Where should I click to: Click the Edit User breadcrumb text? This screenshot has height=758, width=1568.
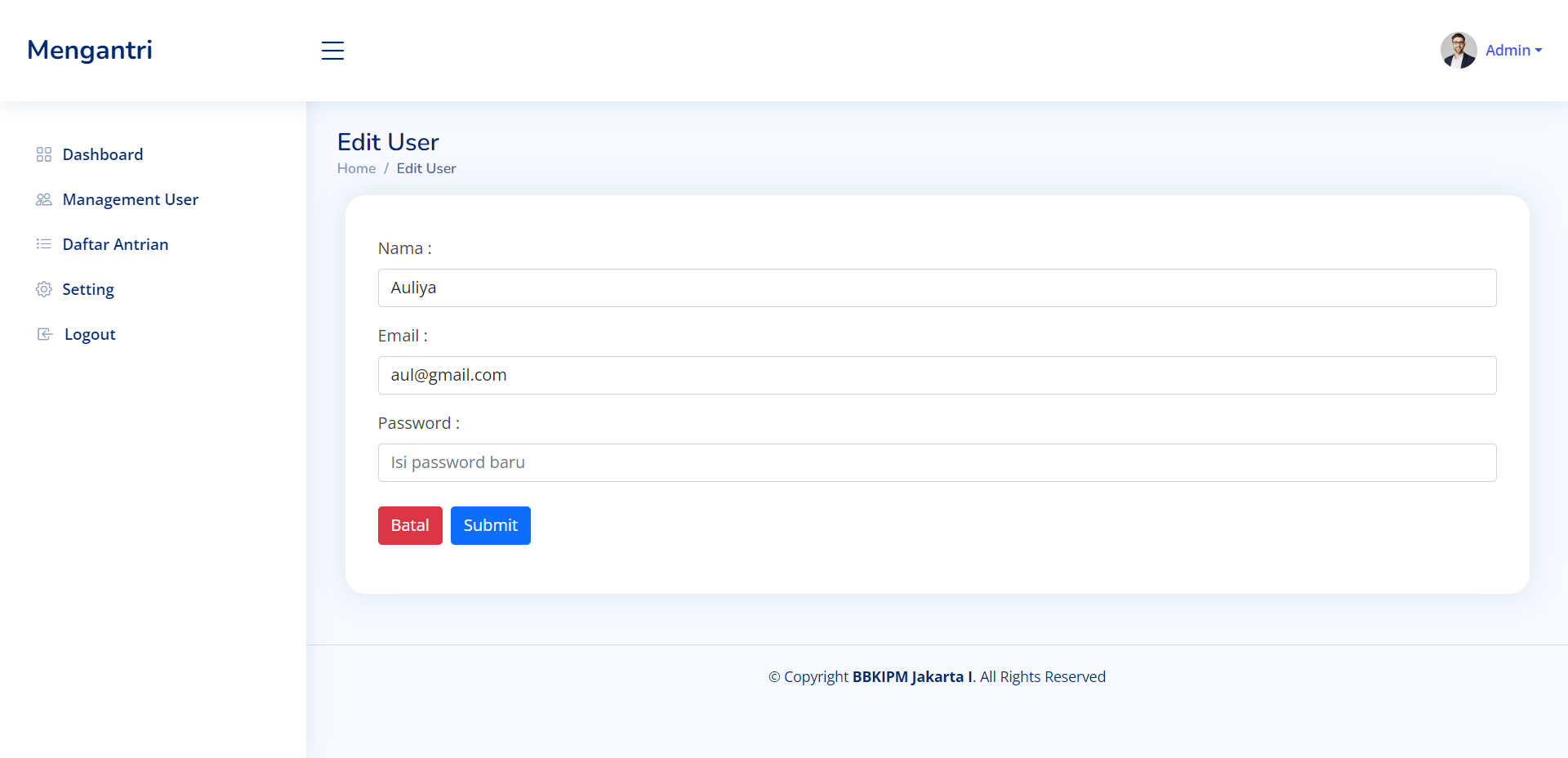426,168
